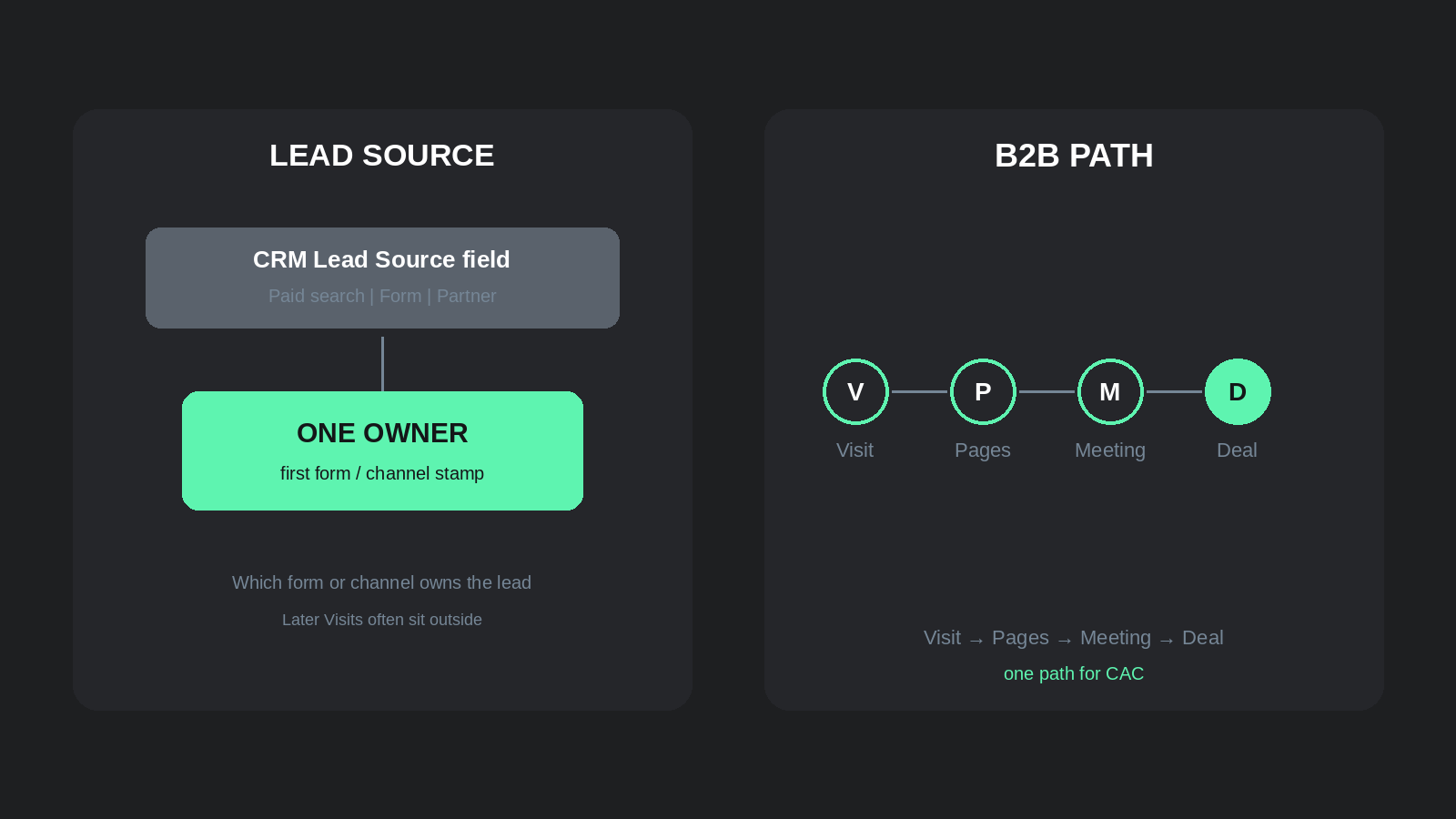The image size is (1456, 819).
Task: Click the Pages label under P
Action: click(983, 450)
